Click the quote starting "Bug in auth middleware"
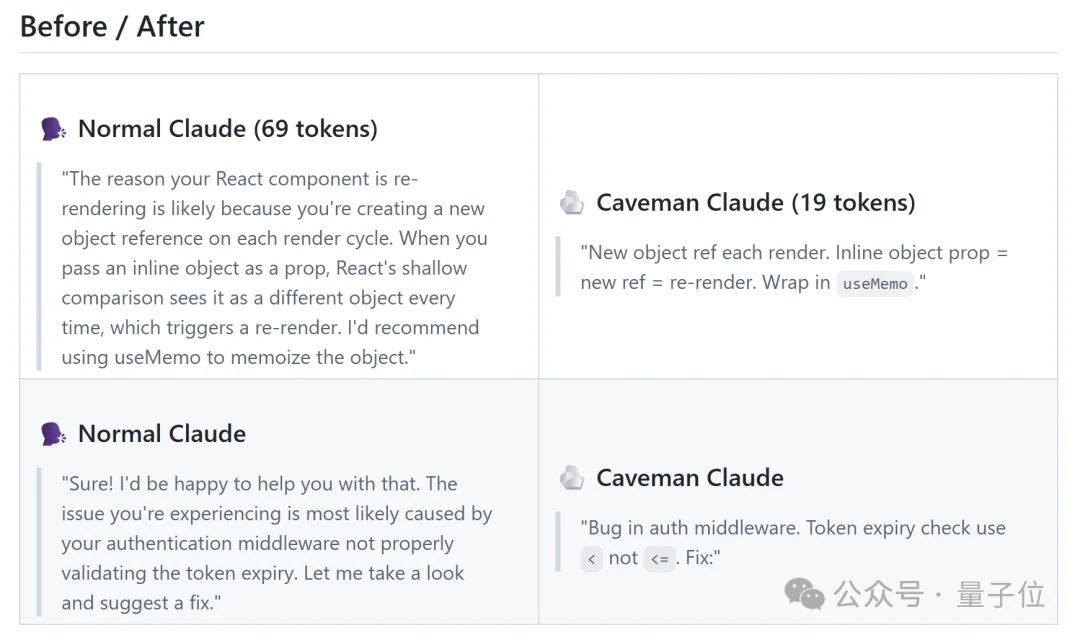This screenshot has height=638, width=1080. [792, 528]
